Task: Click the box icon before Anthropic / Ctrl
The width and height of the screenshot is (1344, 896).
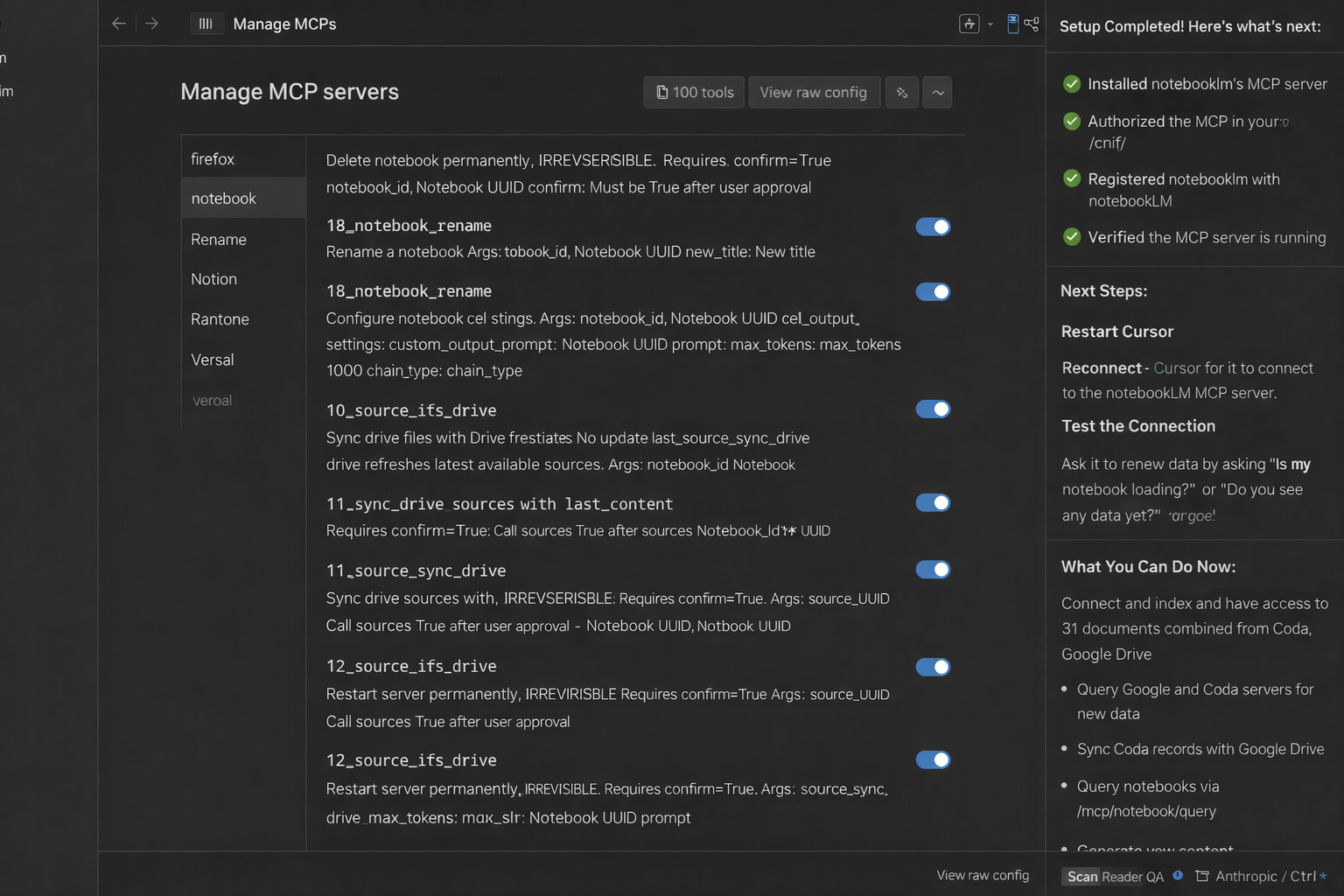Action: 1202,876
